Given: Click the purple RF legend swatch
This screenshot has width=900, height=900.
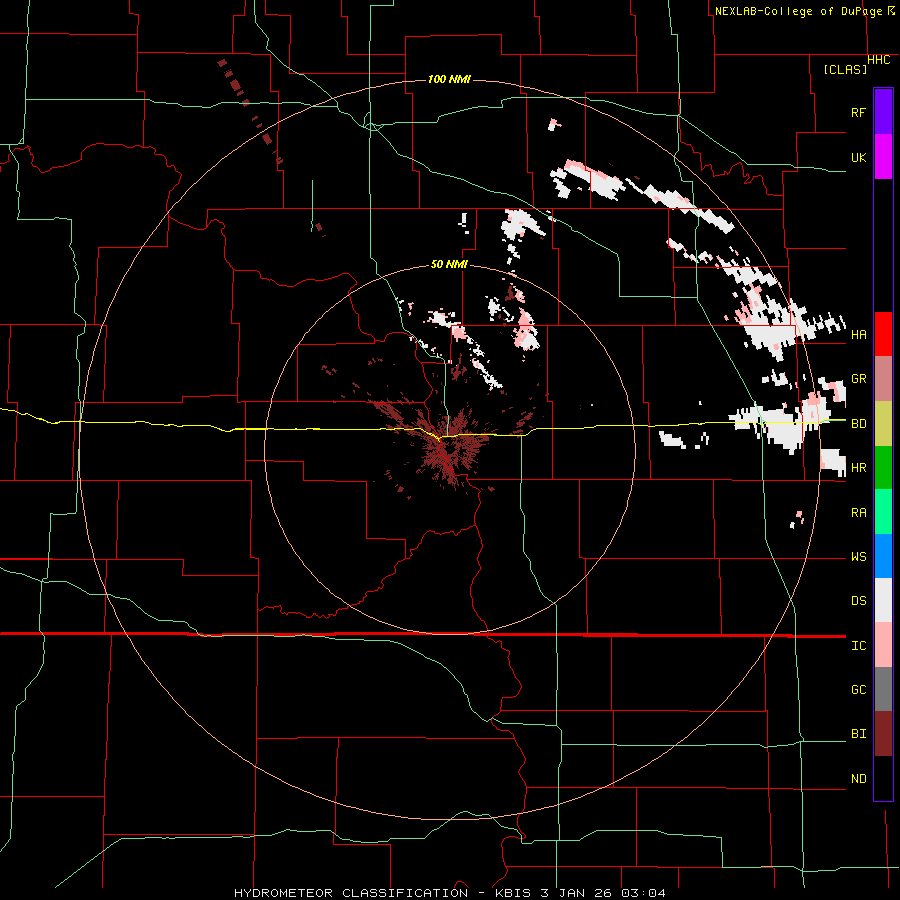Looking at the screenshot, I should [x=883, y=112].
